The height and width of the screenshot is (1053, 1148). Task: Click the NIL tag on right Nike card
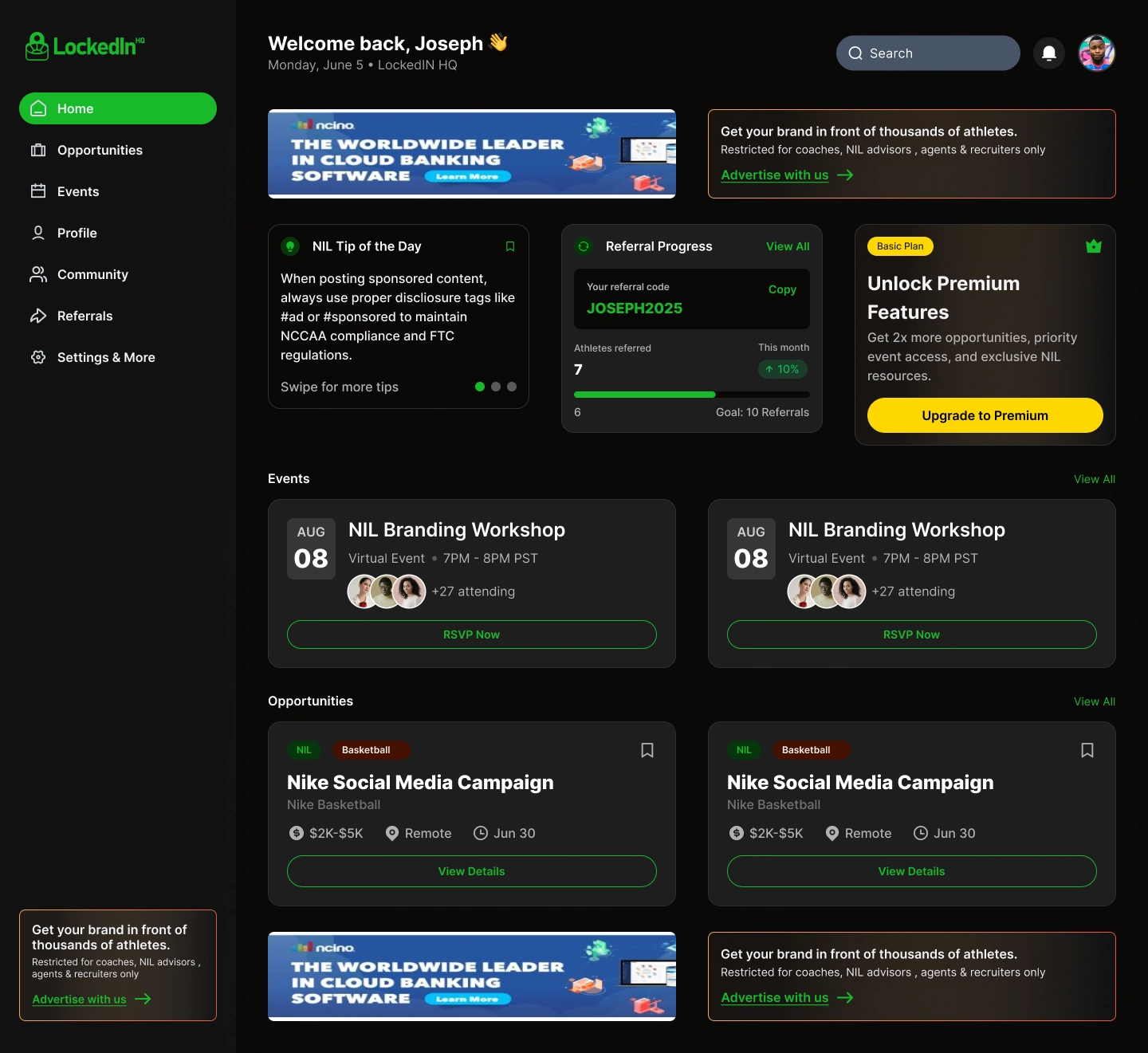744,750
